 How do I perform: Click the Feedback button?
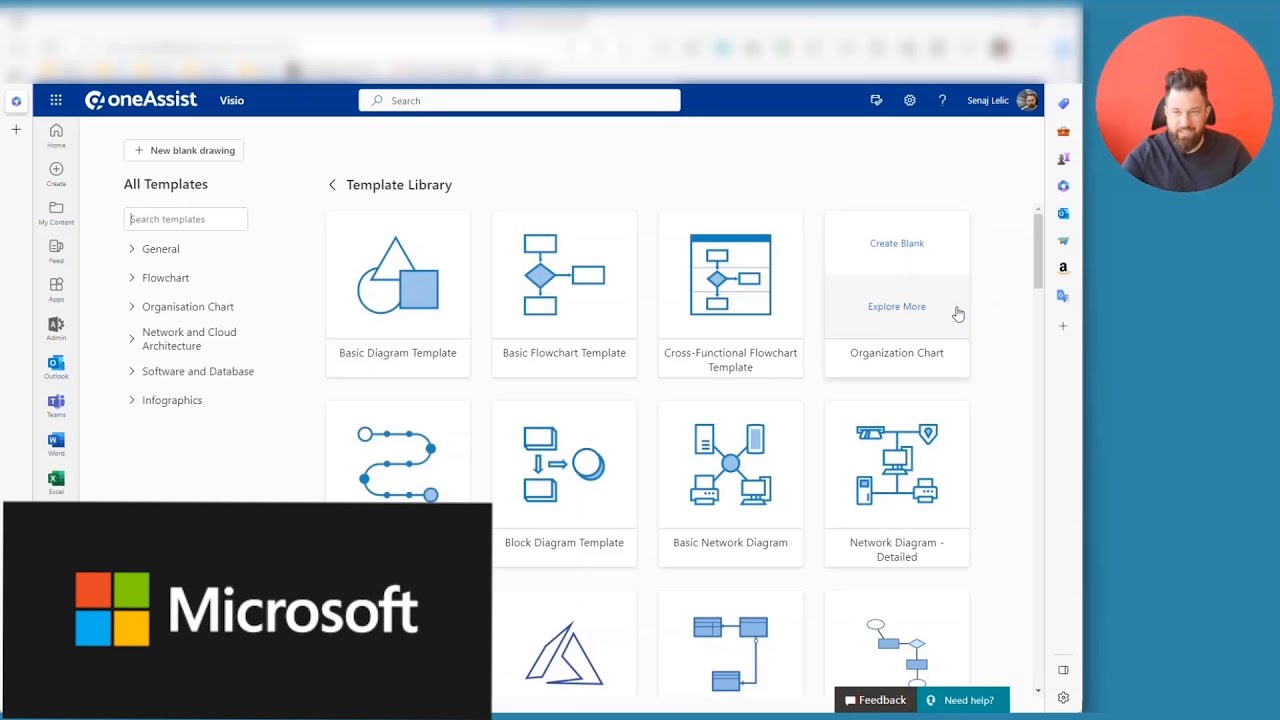coord(875,700)
